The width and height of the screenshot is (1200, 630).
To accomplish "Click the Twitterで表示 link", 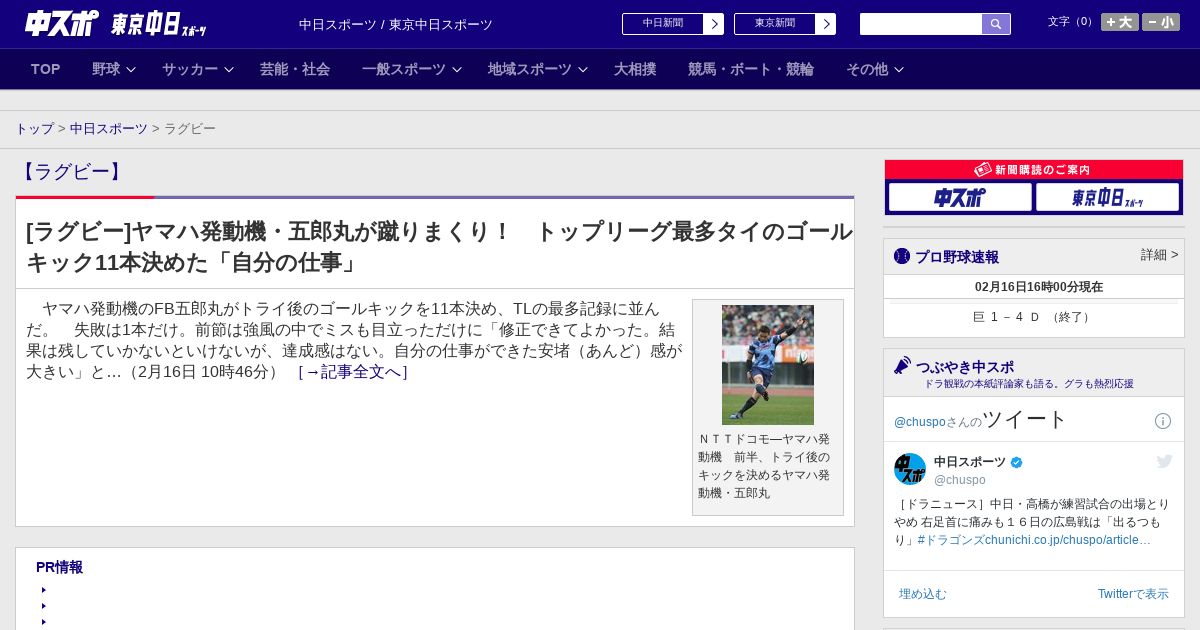I will pos(1133,594).
